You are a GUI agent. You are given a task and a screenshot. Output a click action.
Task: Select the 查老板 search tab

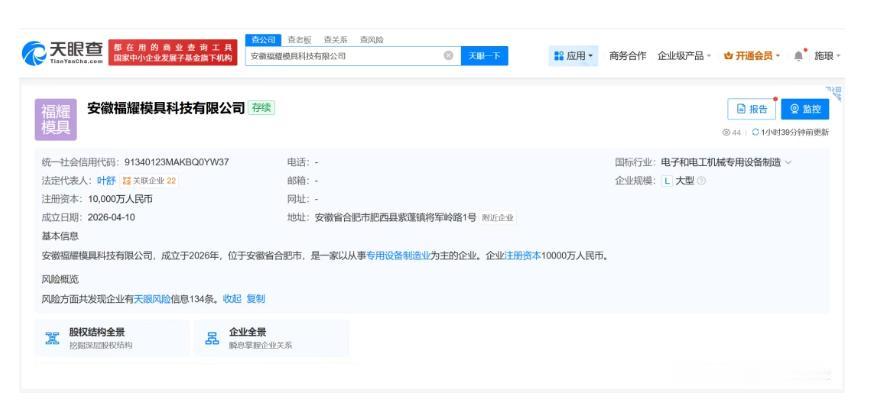299,40
